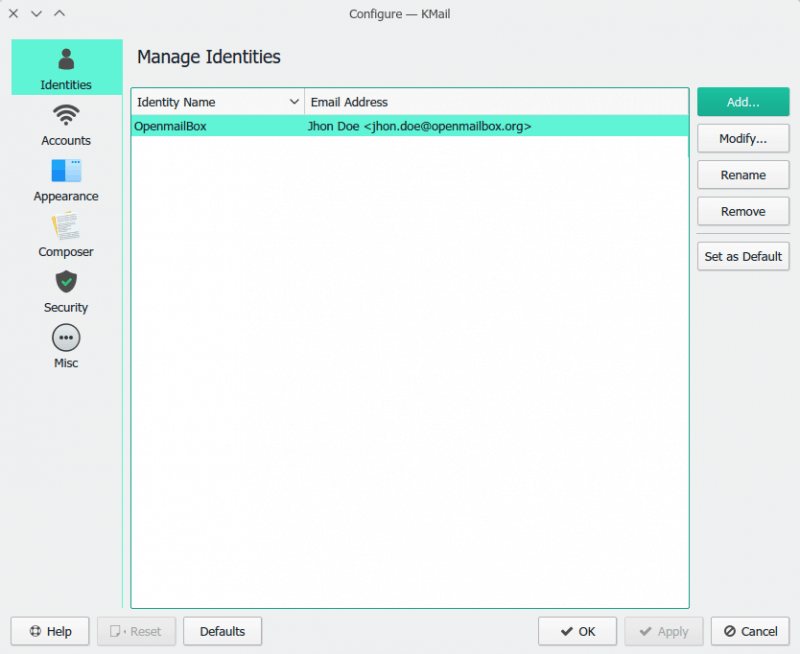
Task: Open the Identities page in sidebar
Action: [65, 68]
